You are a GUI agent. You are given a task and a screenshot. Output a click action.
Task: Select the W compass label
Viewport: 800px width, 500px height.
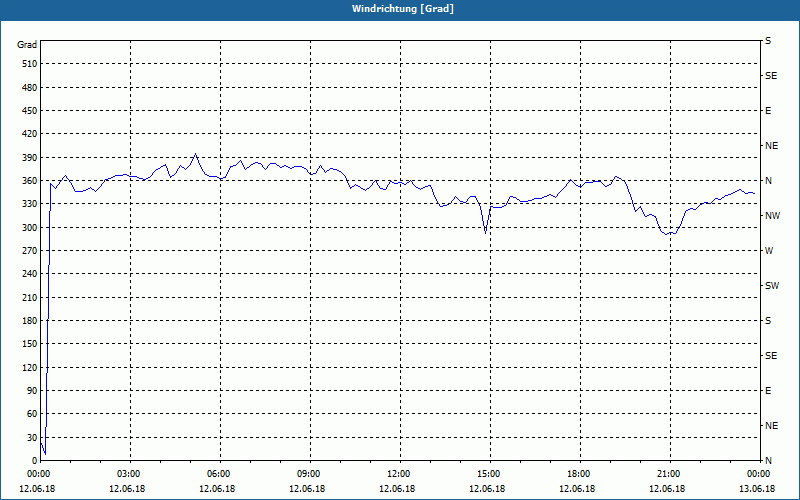point(769,251)
